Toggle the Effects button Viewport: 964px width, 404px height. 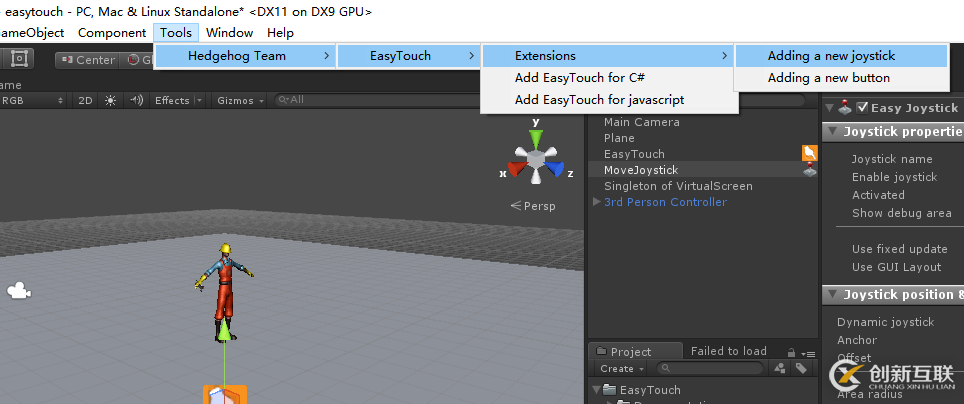pos(172,100)
